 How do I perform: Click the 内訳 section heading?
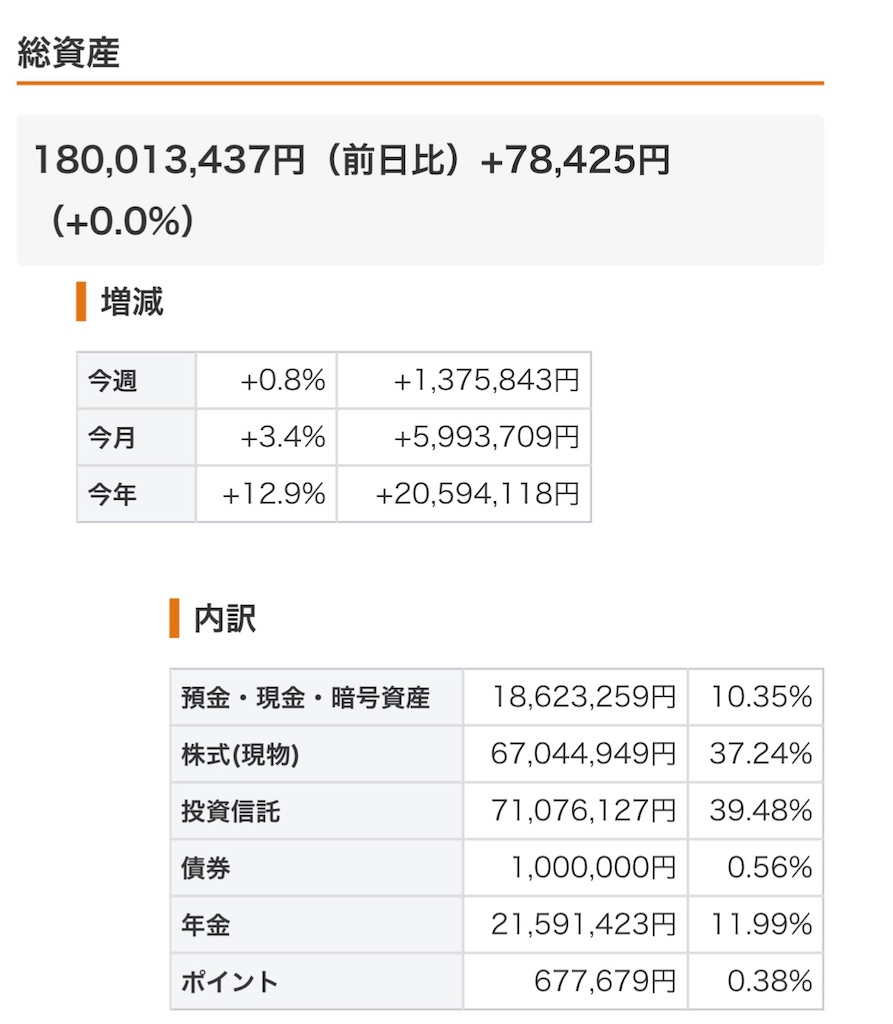[x=225, y=618]
